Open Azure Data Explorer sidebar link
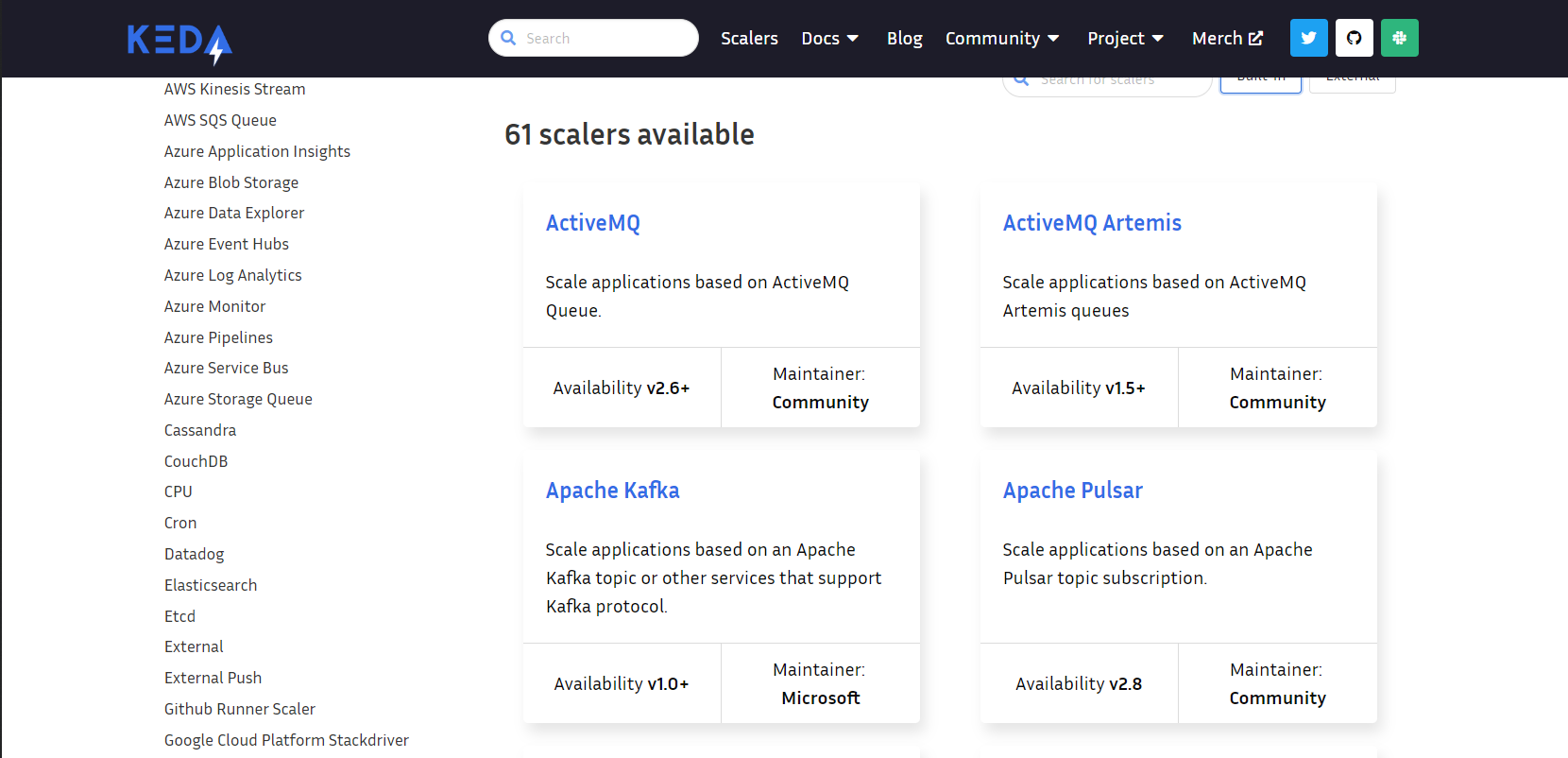 [x=234, y=214]
